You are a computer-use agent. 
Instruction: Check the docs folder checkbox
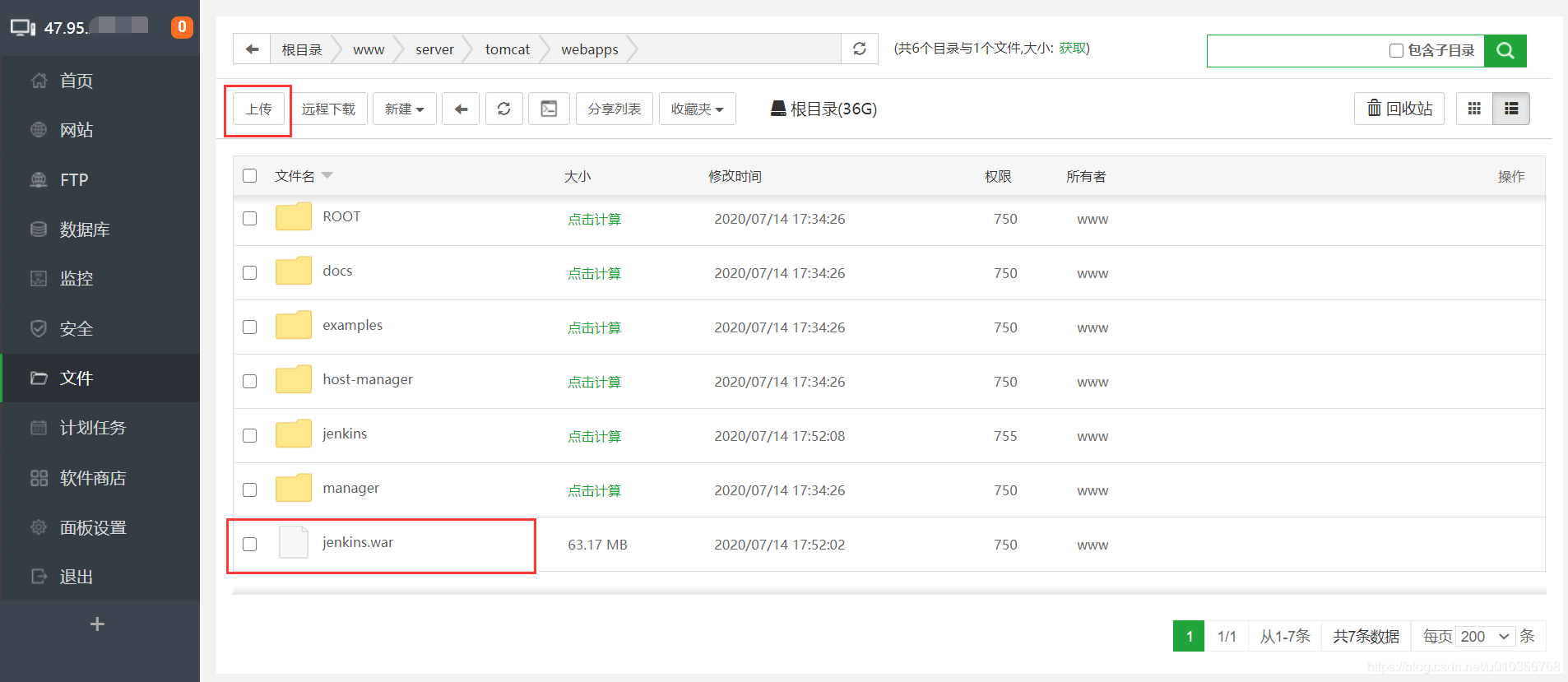tap(250, 273)
